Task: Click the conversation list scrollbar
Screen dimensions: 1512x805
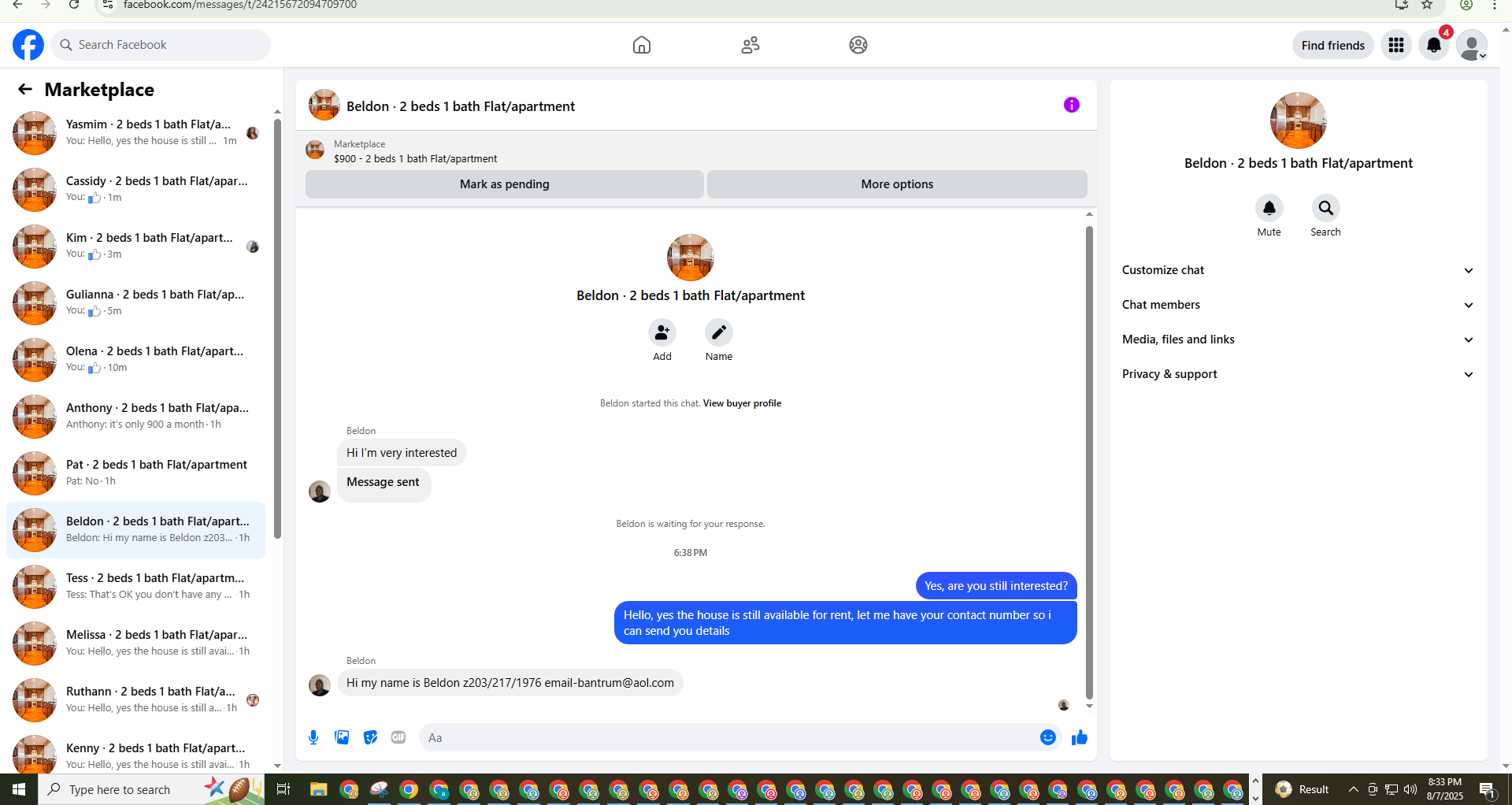Action: point(277,328)
